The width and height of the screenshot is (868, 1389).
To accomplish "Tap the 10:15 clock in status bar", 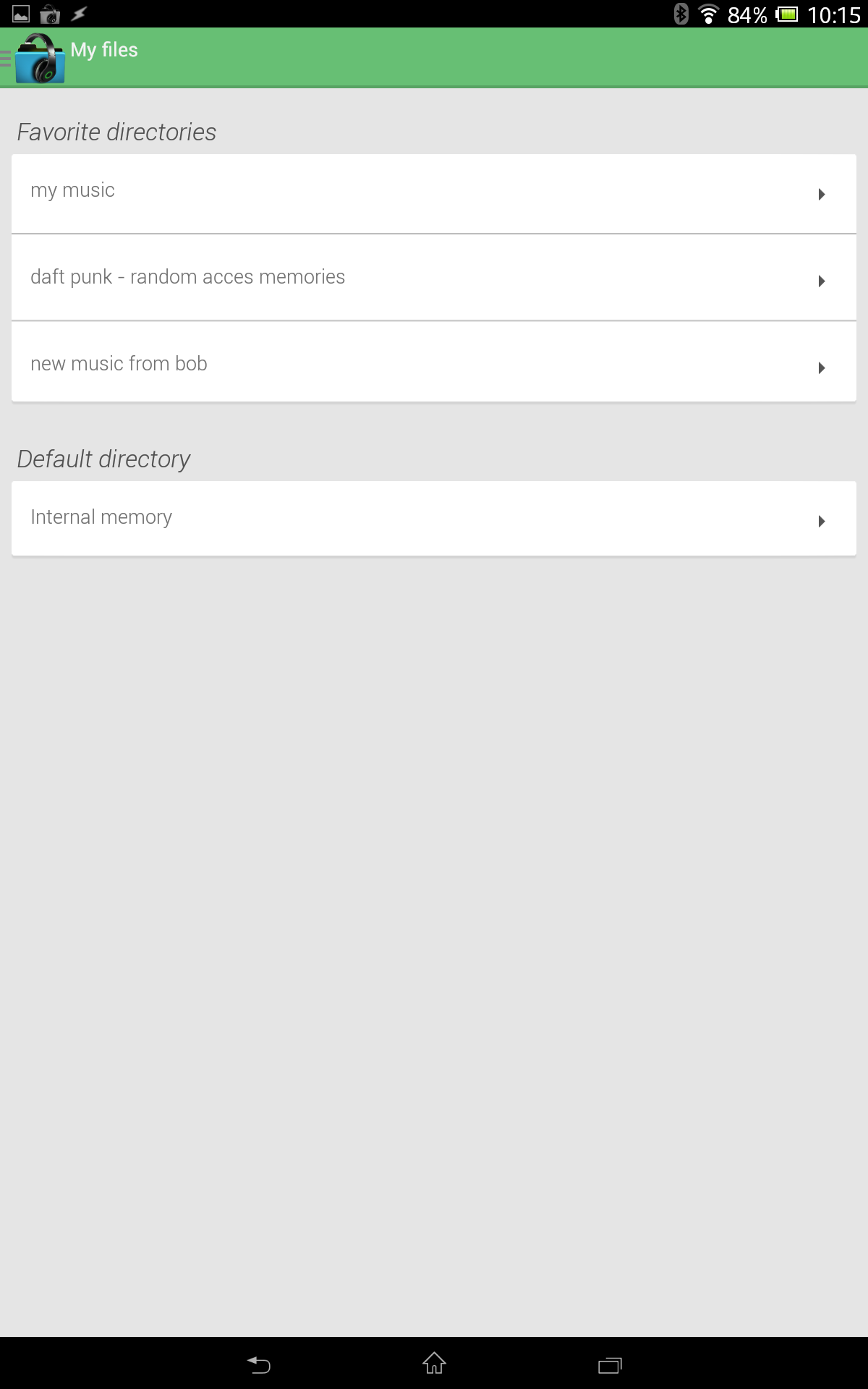I will (833, 14).
